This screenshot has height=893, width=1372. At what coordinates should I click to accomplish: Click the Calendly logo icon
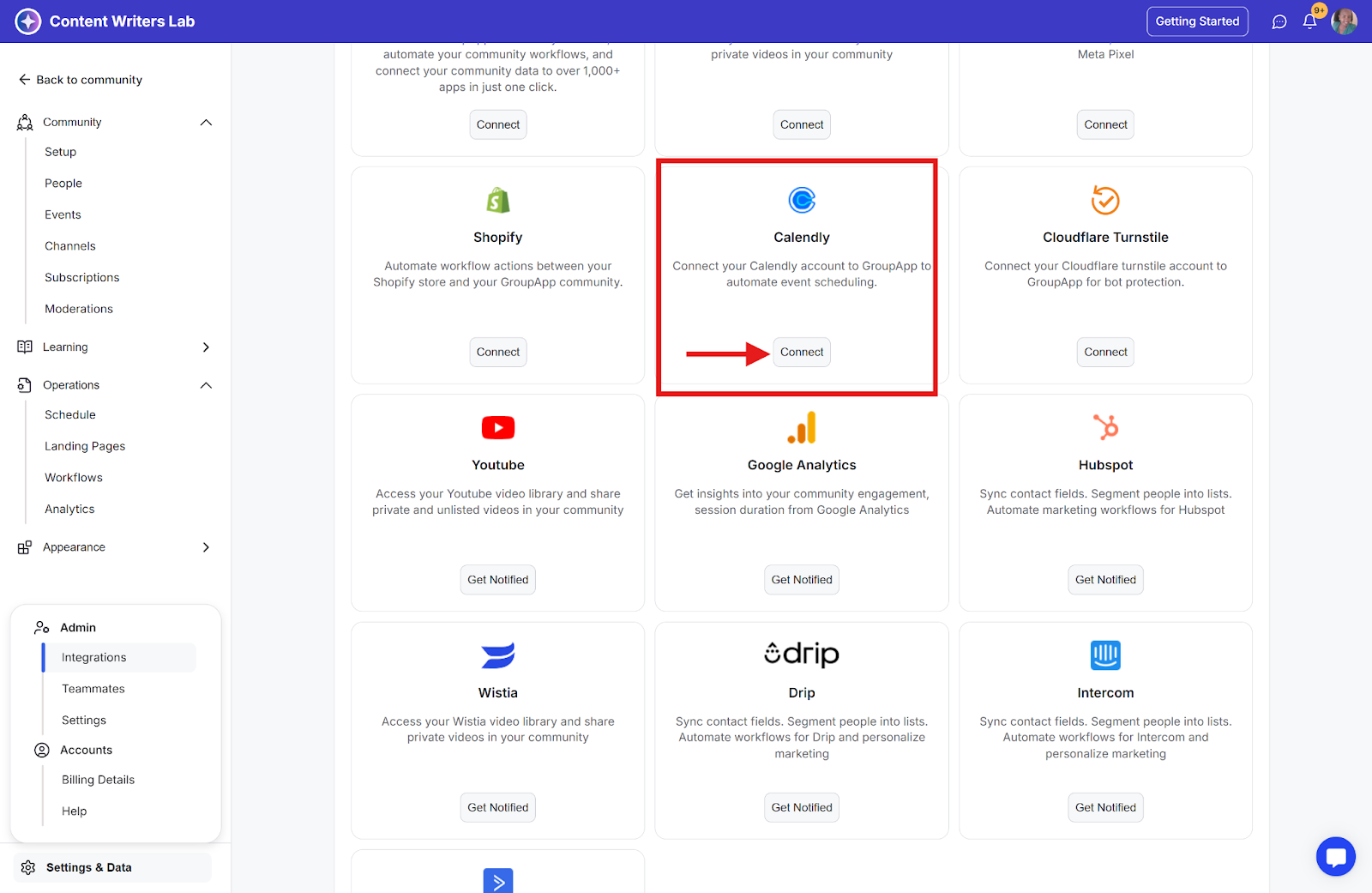tap(802, 201)
